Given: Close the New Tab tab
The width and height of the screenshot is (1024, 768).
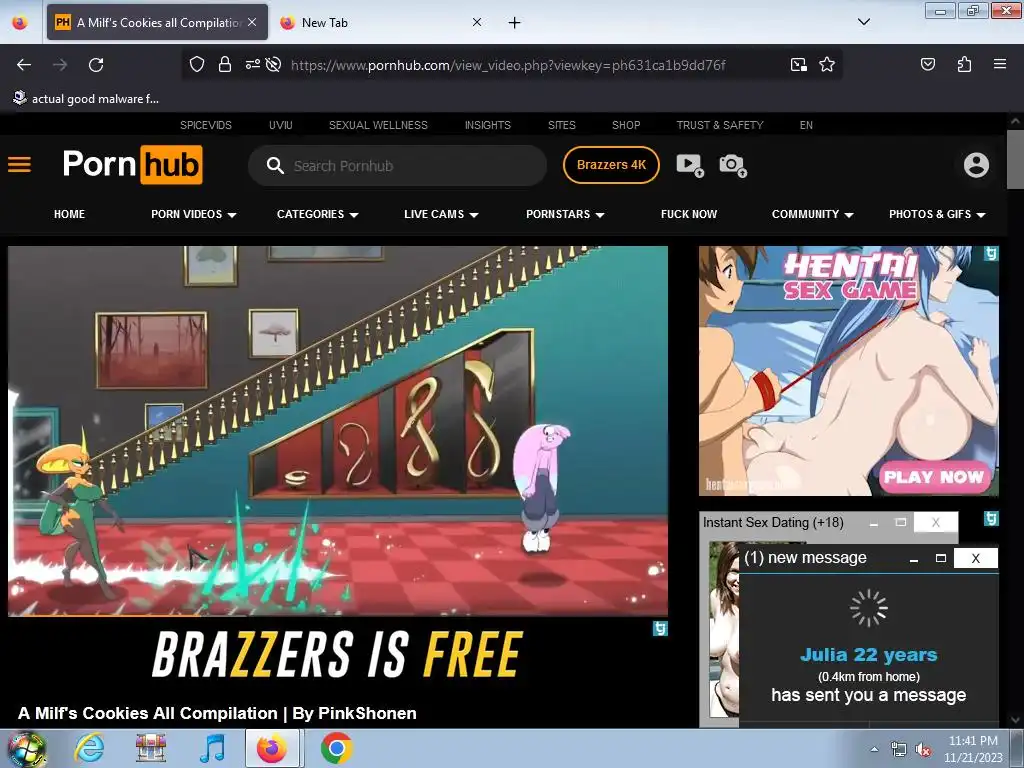Looking at the screenshot, I should tap(477, 22).
